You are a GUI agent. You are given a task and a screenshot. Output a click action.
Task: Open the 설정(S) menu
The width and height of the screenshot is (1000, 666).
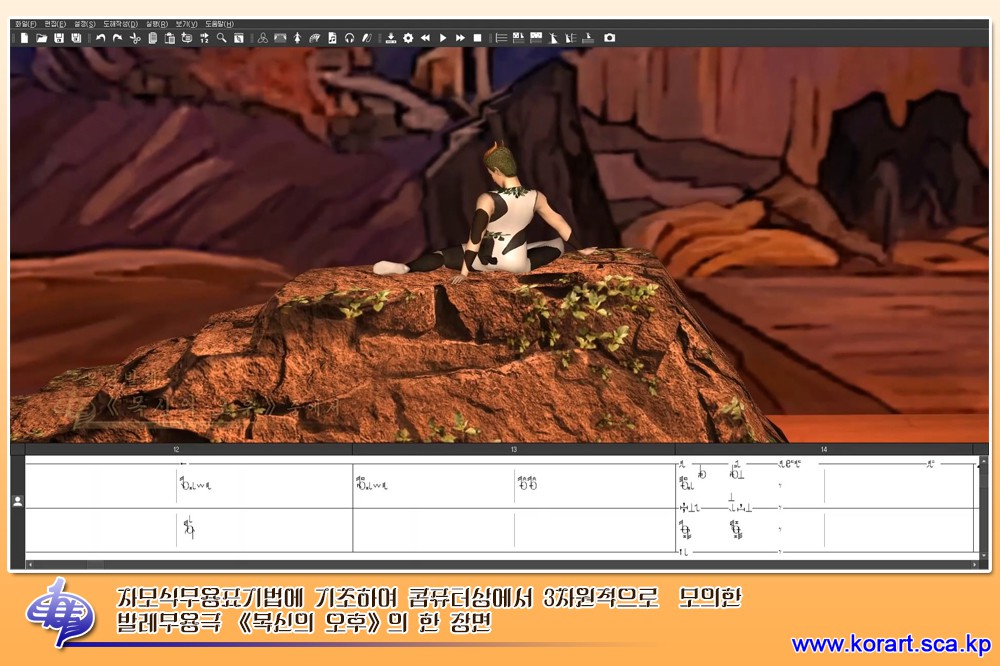(x=85, y=24)
